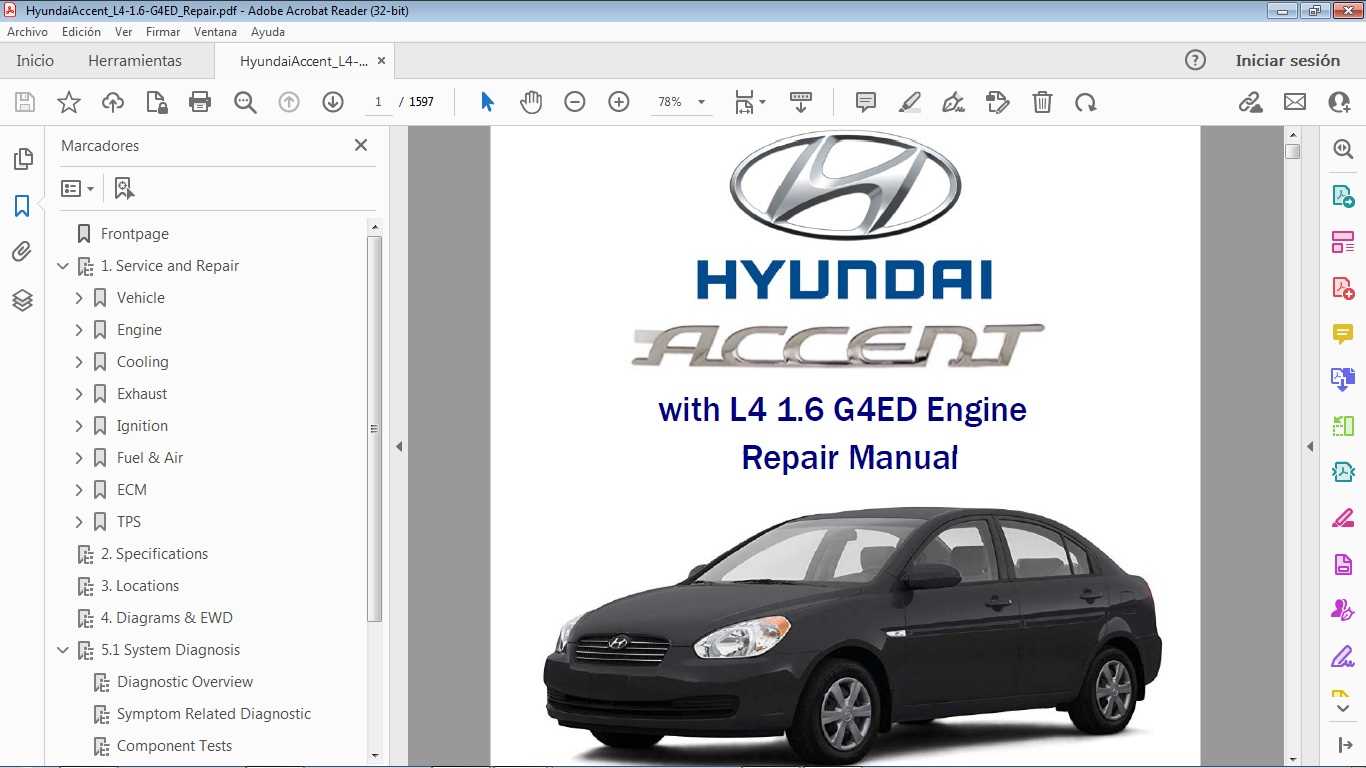
Task: Expand the Vehicle bookmark
Action: (x=79, y=298)
